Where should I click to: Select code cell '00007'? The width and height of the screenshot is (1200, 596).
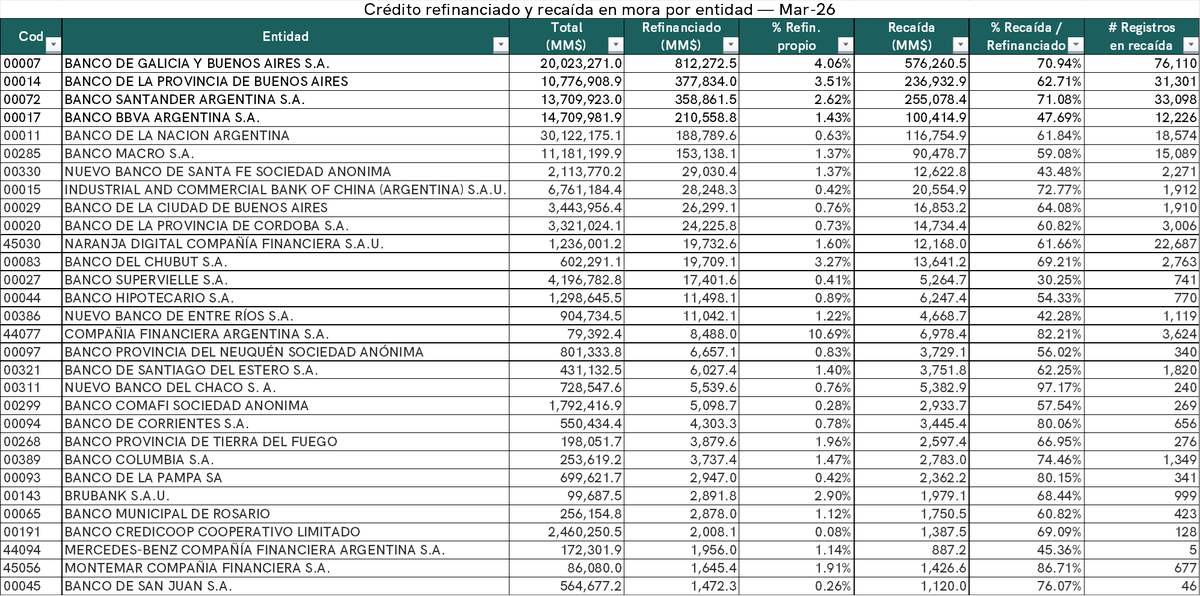[x=31, y=62]
